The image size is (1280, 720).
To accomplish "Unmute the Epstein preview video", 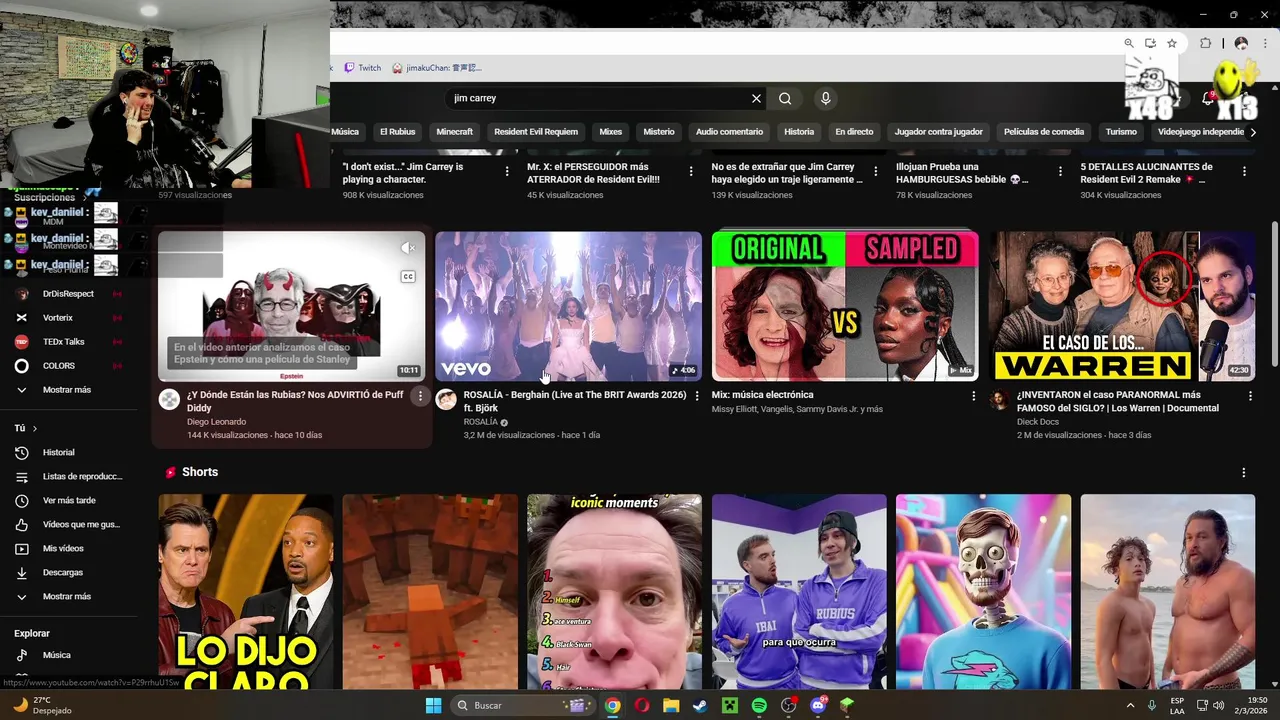I will tap(408, 248).
